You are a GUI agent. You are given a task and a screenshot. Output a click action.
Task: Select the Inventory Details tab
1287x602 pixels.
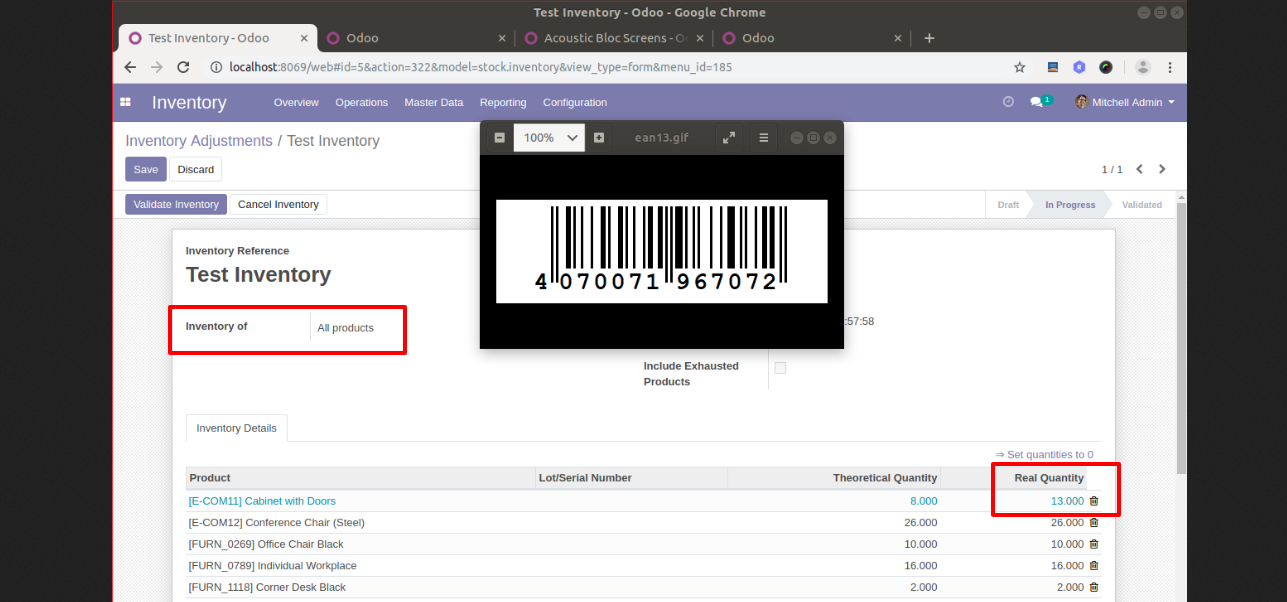[x=236, y=428]
